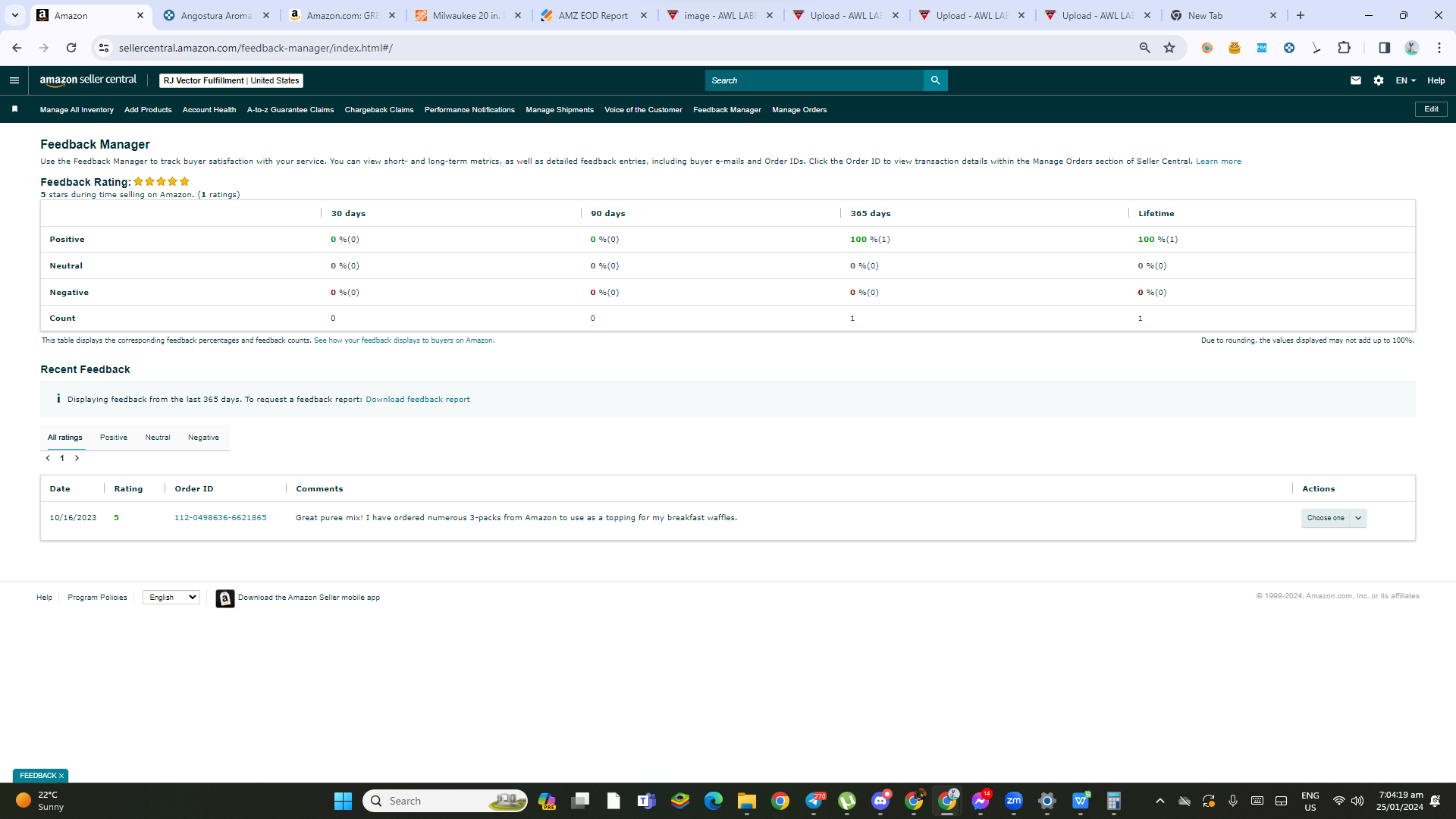Open Voice of the Customer menu item
Viewport: 1456px width, 819px height.
[x=643, y=110]
